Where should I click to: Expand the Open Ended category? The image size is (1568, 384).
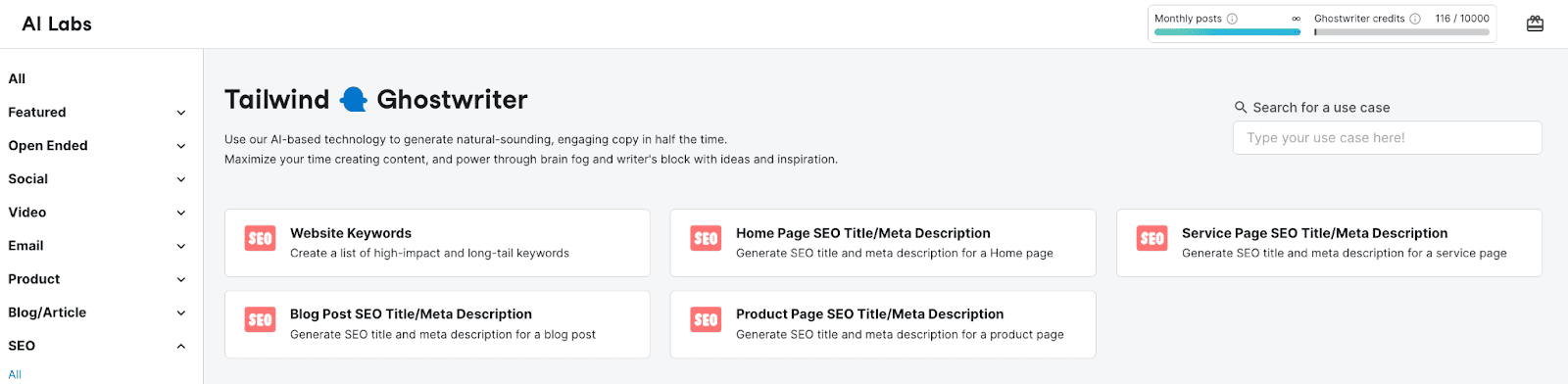pyautogui.click(x=97, y=146)
